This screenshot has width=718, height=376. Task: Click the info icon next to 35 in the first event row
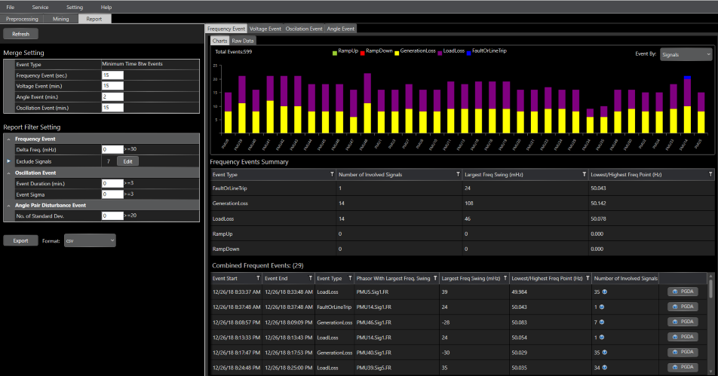point(604,292)
